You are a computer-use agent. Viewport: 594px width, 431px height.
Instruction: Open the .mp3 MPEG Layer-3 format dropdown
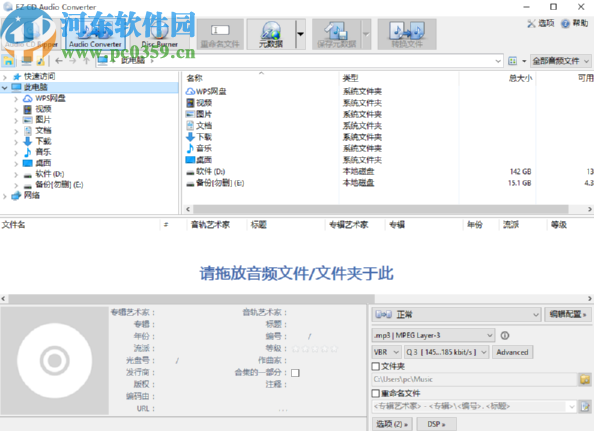click(x=433, y=336)
